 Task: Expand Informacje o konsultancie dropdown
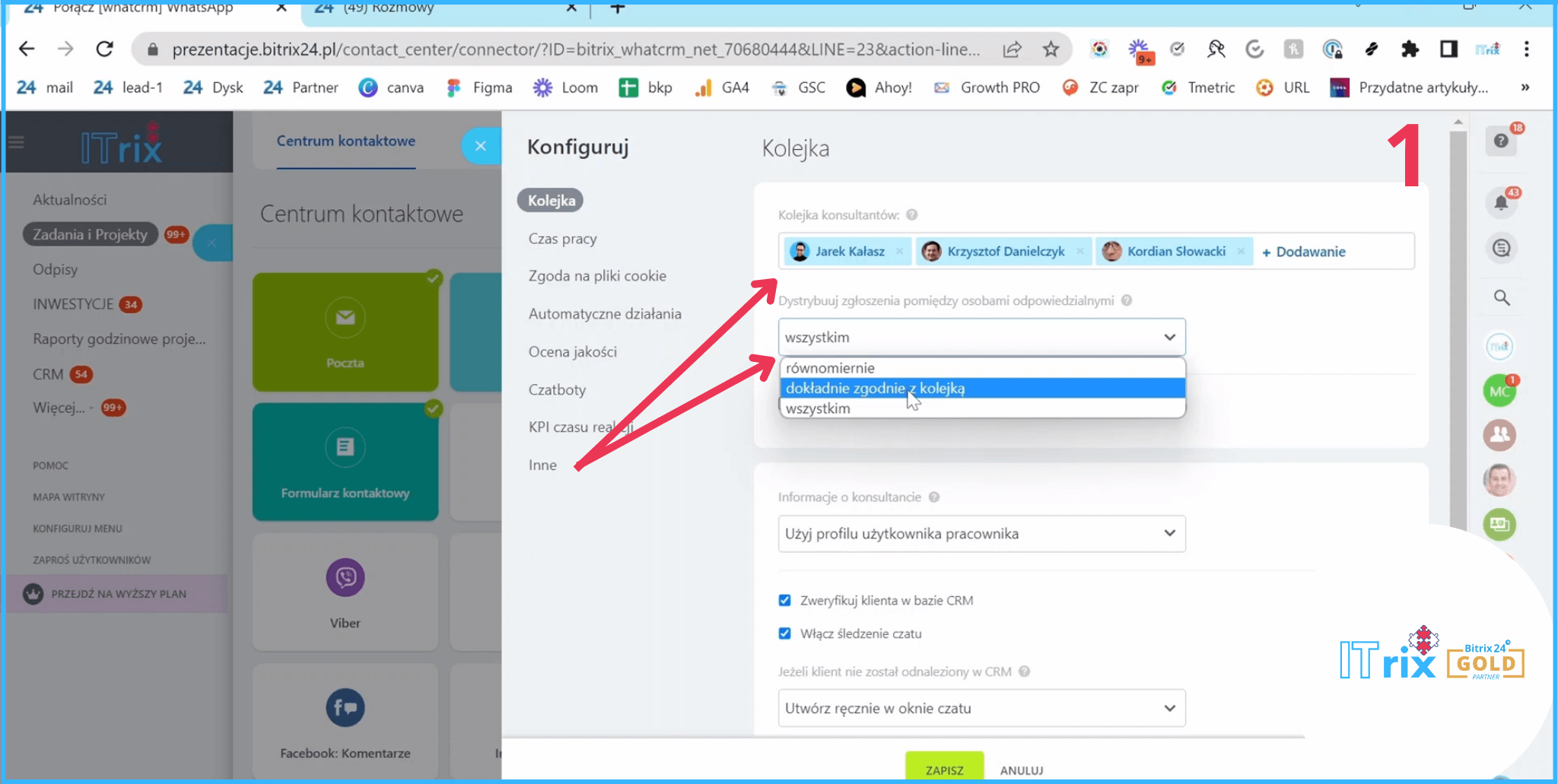coord(981,534)
